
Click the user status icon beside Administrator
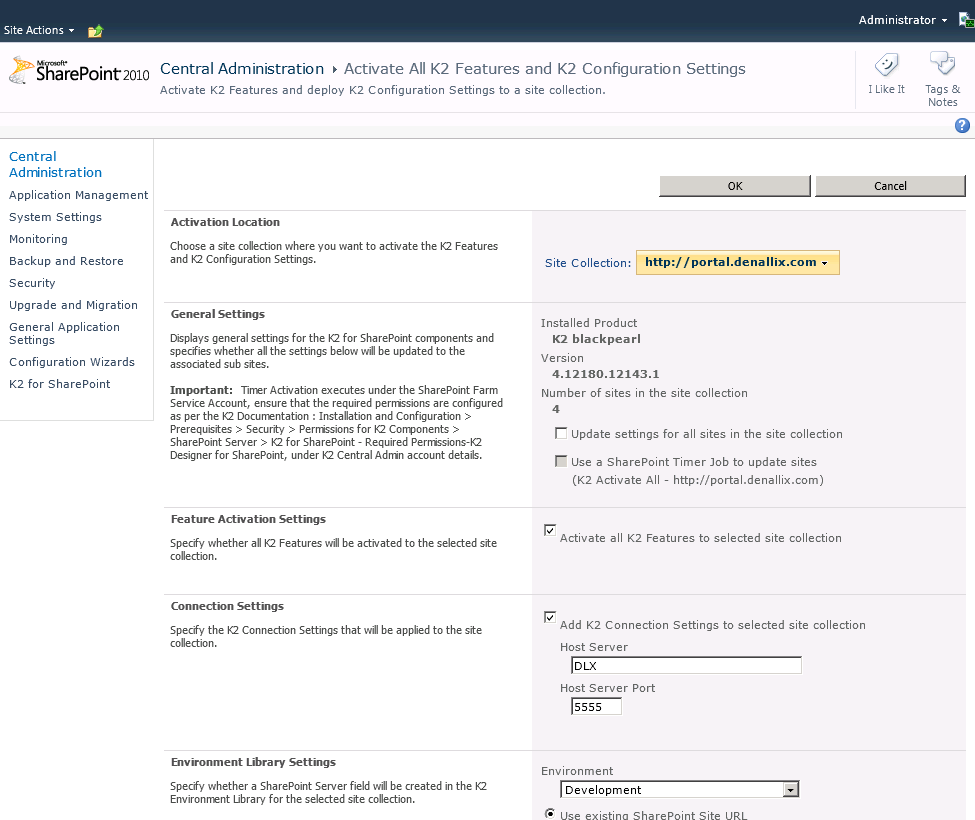pos(965,20)
